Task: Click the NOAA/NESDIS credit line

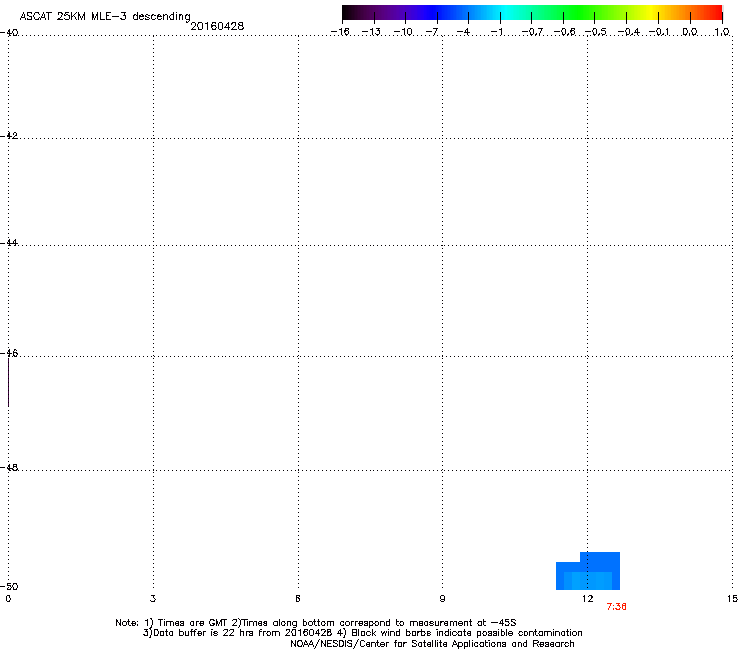Action: [432, 644]
